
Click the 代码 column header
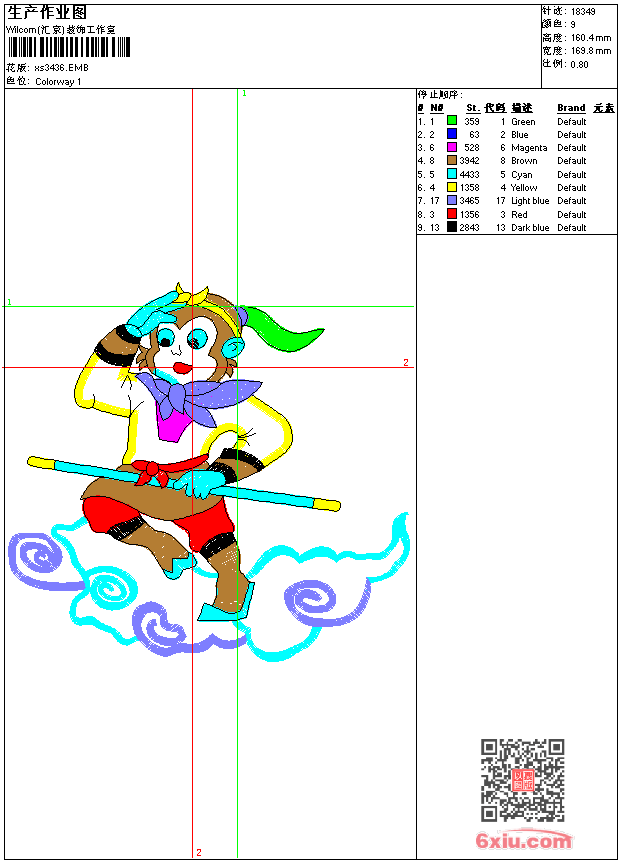pyautogui.click(x=495, y=108)
